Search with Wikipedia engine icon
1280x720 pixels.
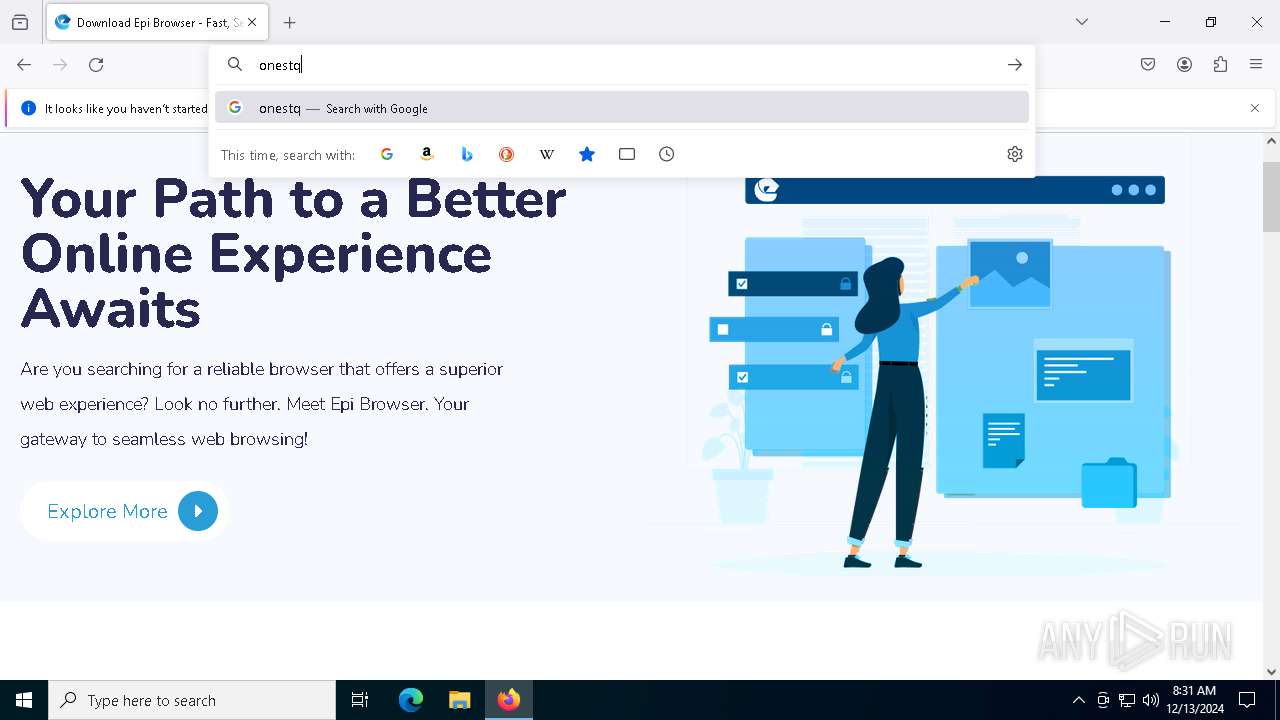tap(547, 154)
